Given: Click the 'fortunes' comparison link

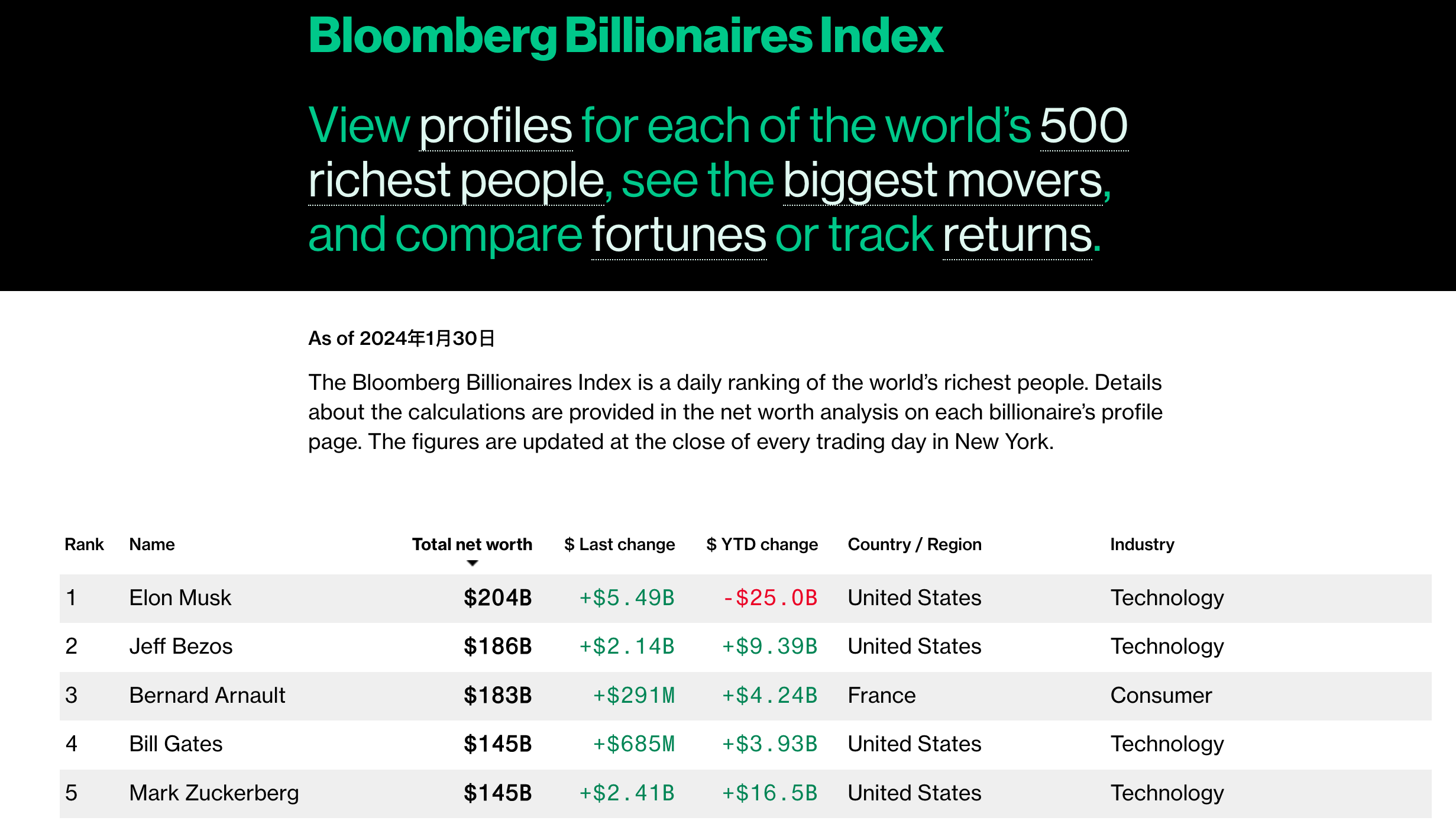Looking at the screenshot, I should (679, 235).
